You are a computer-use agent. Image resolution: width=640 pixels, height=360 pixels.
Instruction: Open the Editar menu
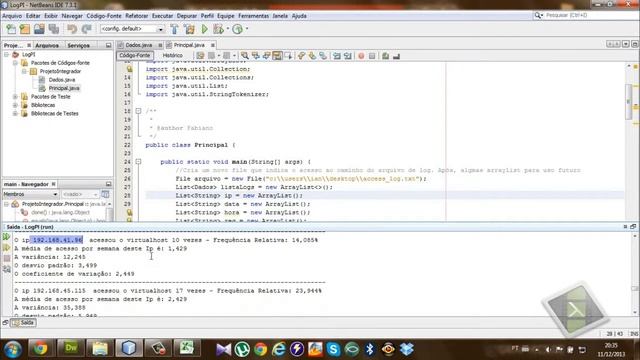click(33, 16)
